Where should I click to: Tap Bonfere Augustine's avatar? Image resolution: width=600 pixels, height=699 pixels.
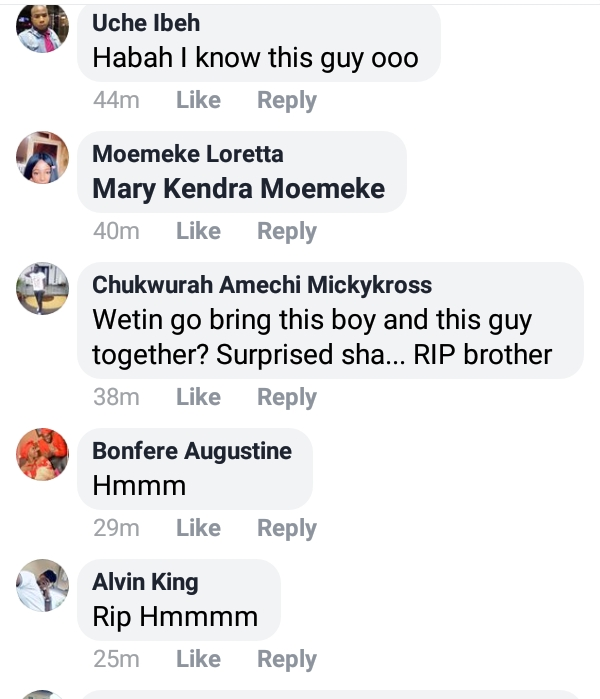(43, 455)
